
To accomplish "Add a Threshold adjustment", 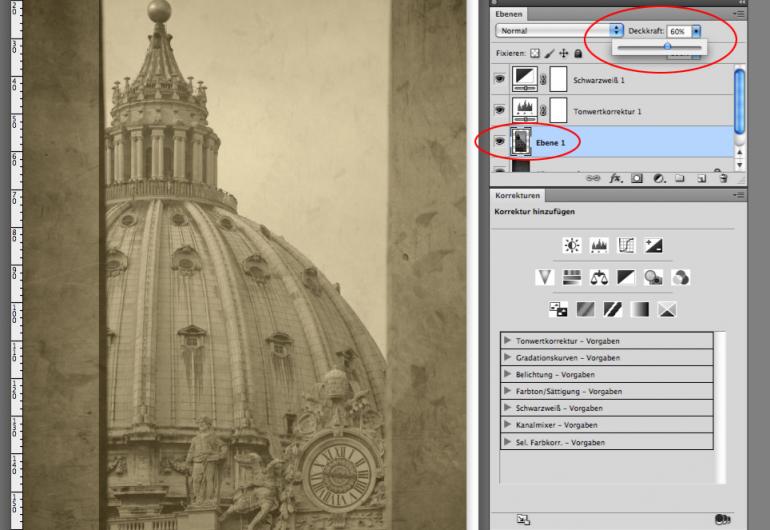I will 612,309.
